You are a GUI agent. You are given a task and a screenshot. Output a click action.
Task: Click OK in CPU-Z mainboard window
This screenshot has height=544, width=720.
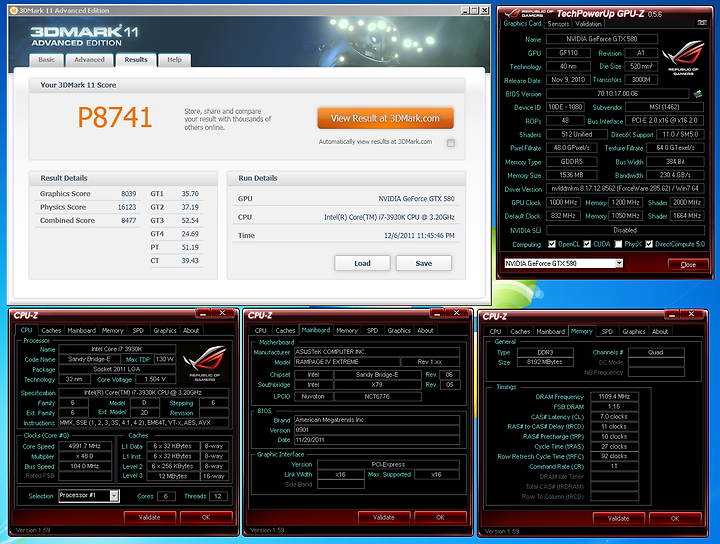point(440,517)
